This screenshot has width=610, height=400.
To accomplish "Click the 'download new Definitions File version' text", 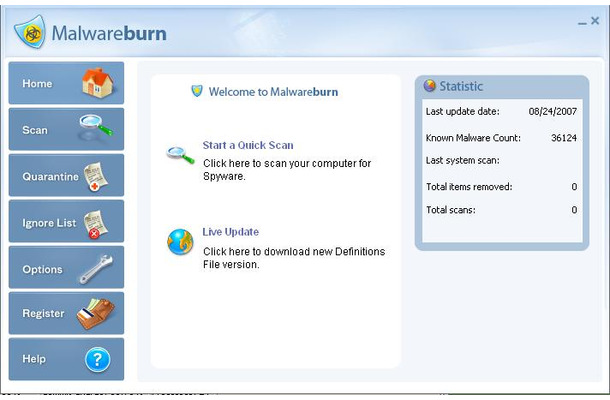I will [294, 258].
